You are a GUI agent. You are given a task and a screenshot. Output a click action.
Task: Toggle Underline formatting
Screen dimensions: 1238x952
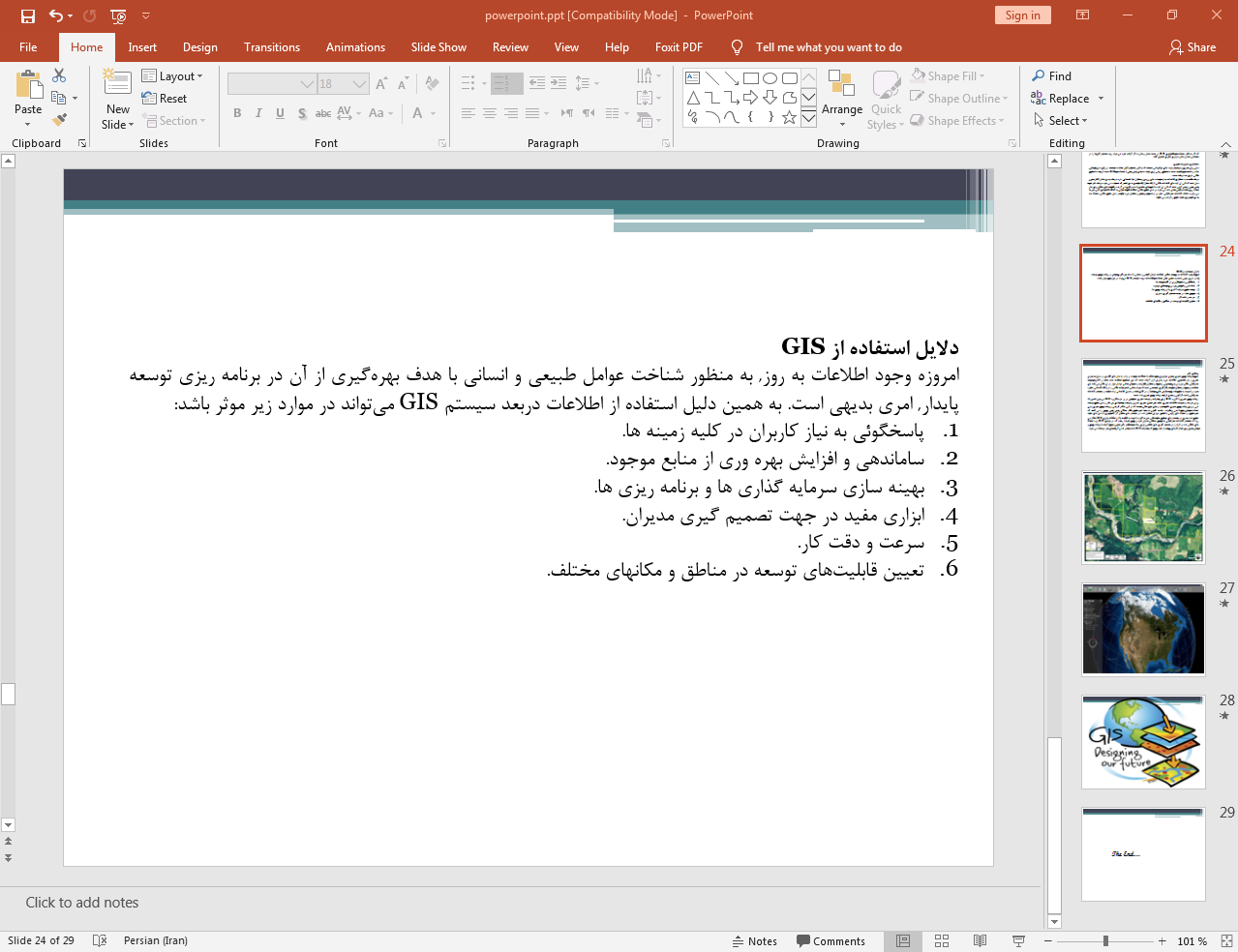click(280, 113)
